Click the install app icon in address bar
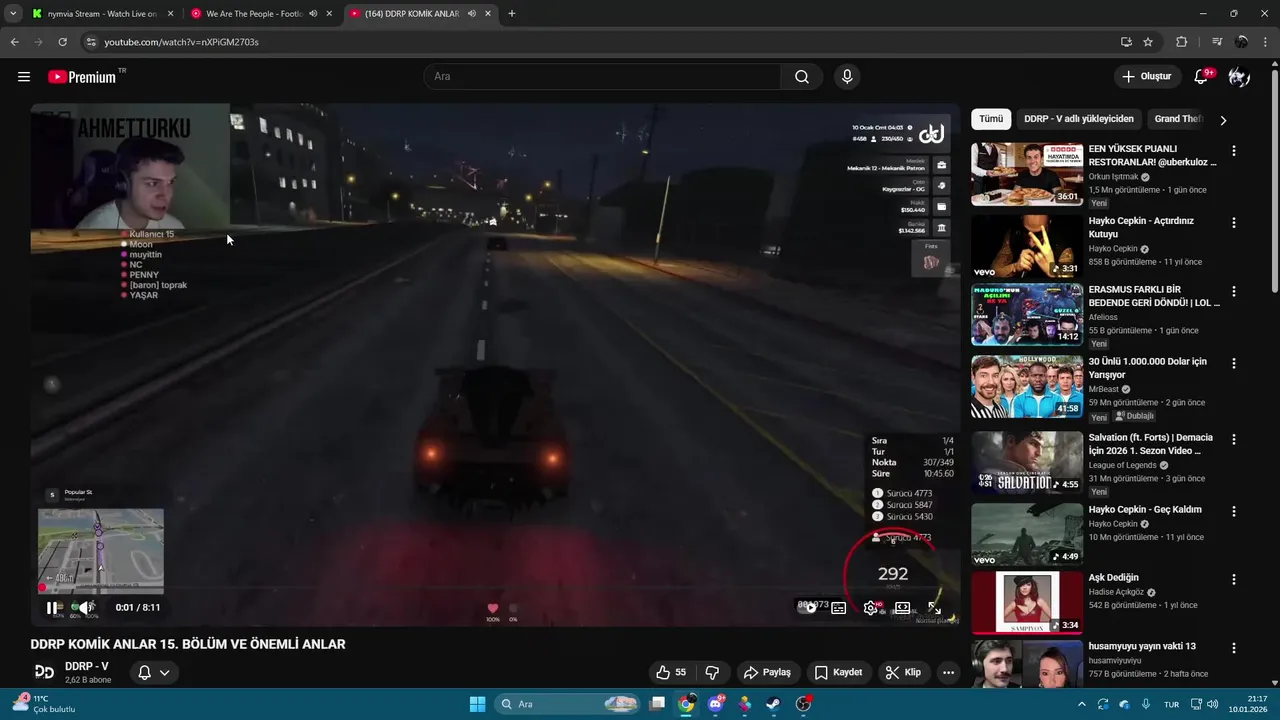1280x720 pixels. [x=1126, y=42]
